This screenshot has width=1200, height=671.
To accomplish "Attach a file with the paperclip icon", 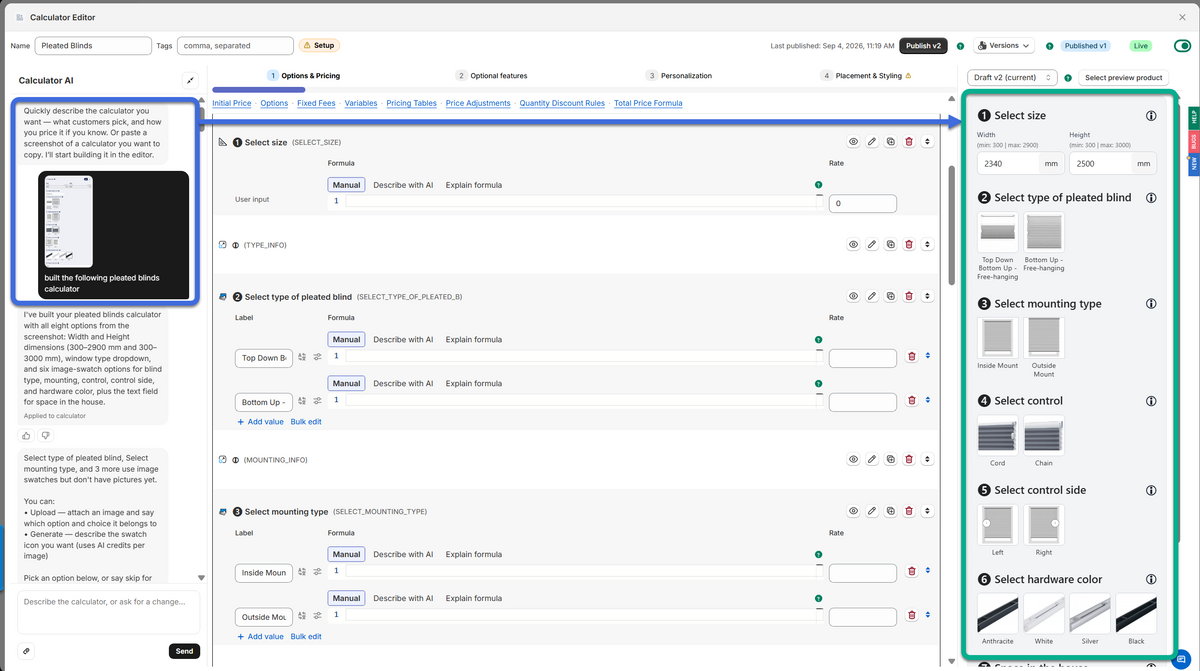I will click(26, 651).
